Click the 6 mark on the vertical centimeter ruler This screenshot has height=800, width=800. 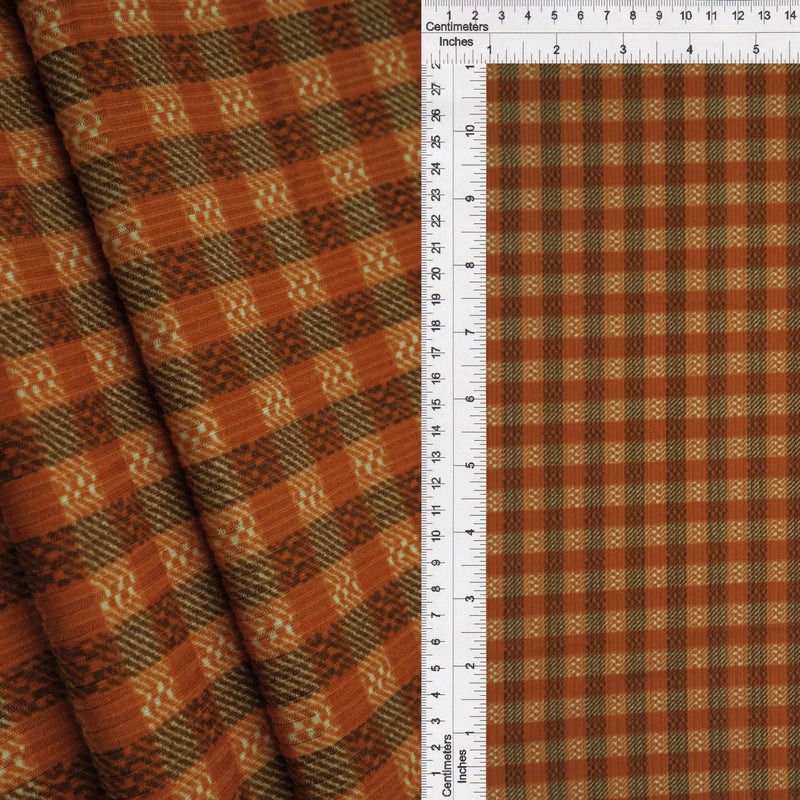pyautogui.click(x=436, y=641)
